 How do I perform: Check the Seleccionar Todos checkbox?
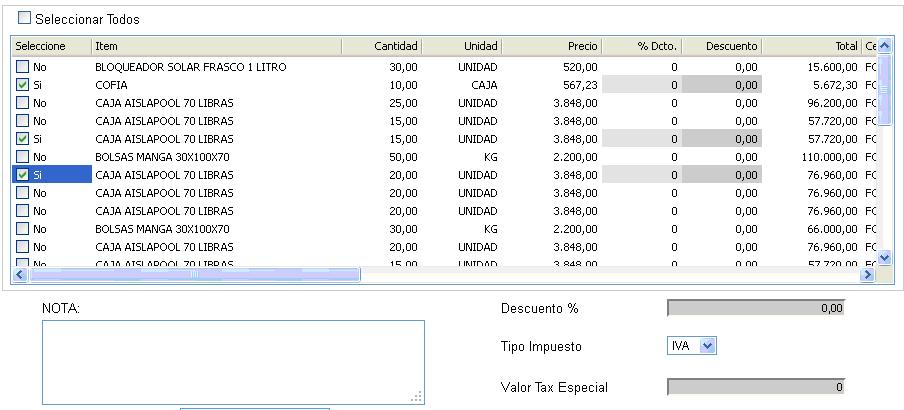(x=24, y=18)
